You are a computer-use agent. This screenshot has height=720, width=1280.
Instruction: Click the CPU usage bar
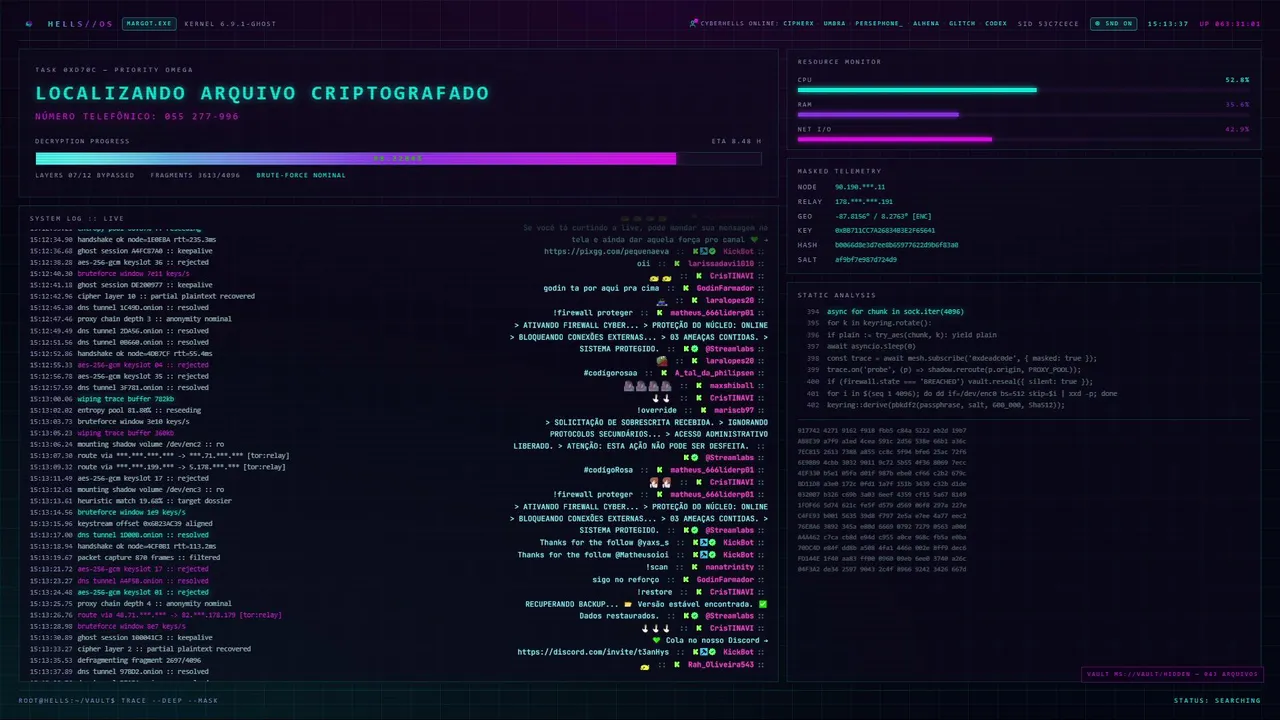[x=1023, y=90]
